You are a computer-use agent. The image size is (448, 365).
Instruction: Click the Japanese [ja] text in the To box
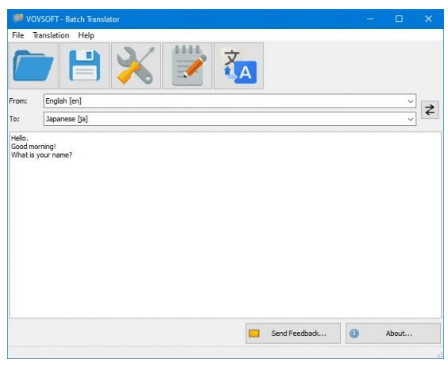(x=67, y=119)
